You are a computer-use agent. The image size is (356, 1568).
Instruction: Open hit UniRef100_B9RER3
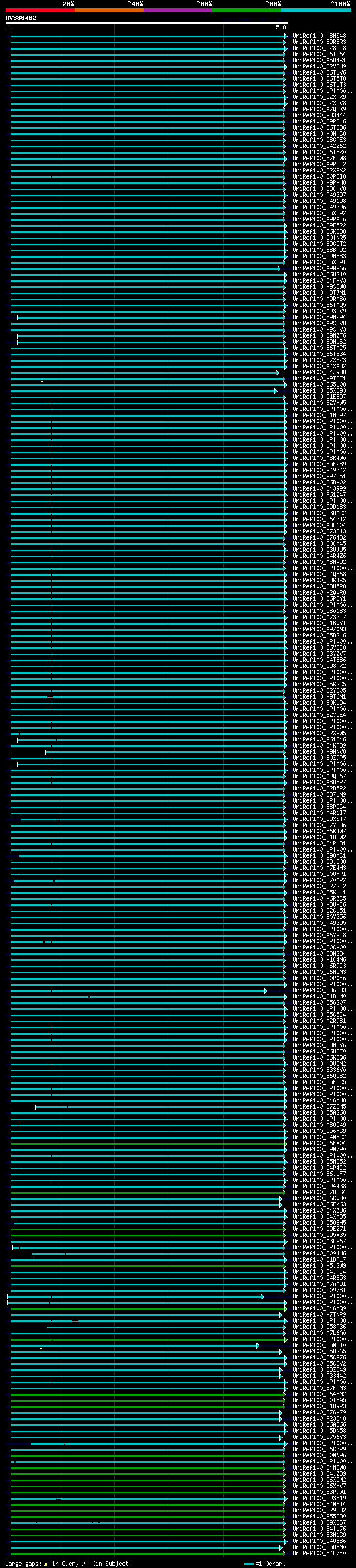[319, 42]
